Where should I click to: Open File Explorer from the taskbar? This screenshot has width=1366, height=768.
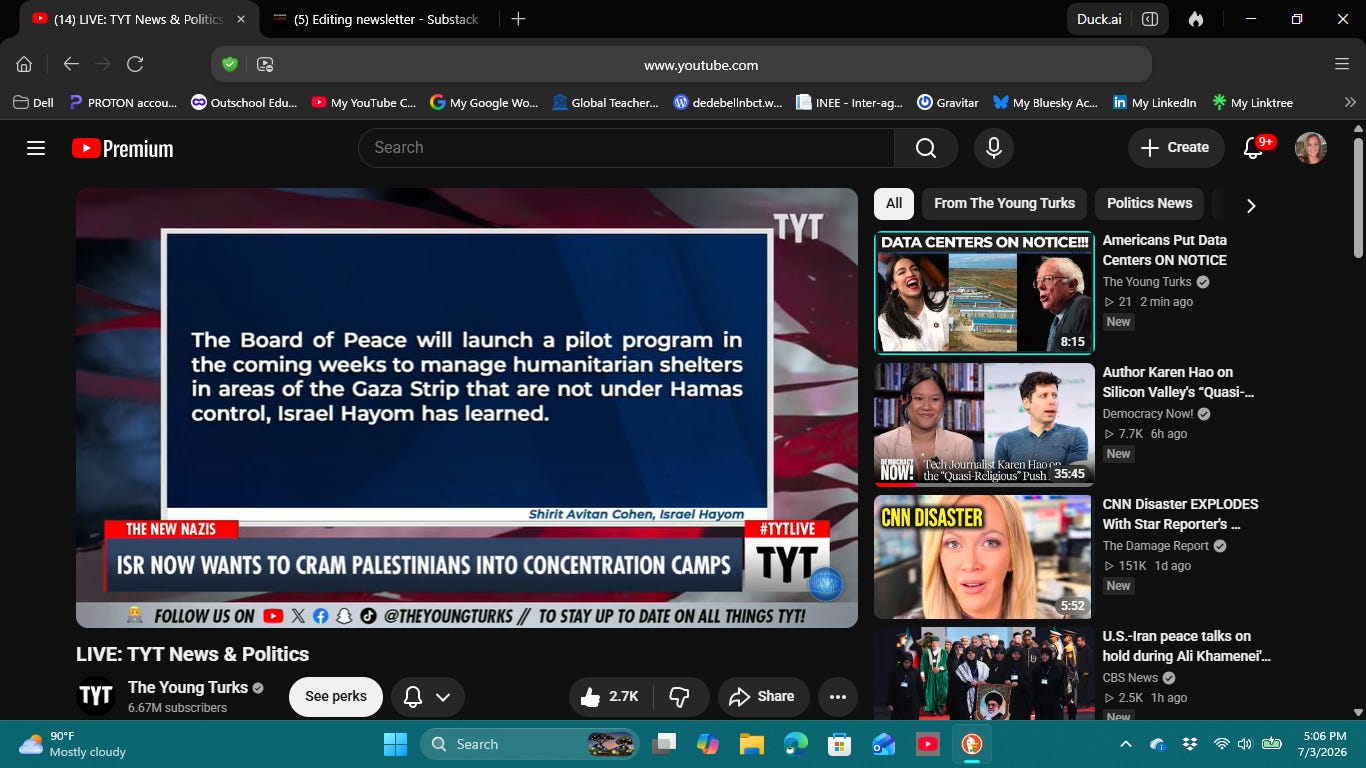[x=752, y=744]
